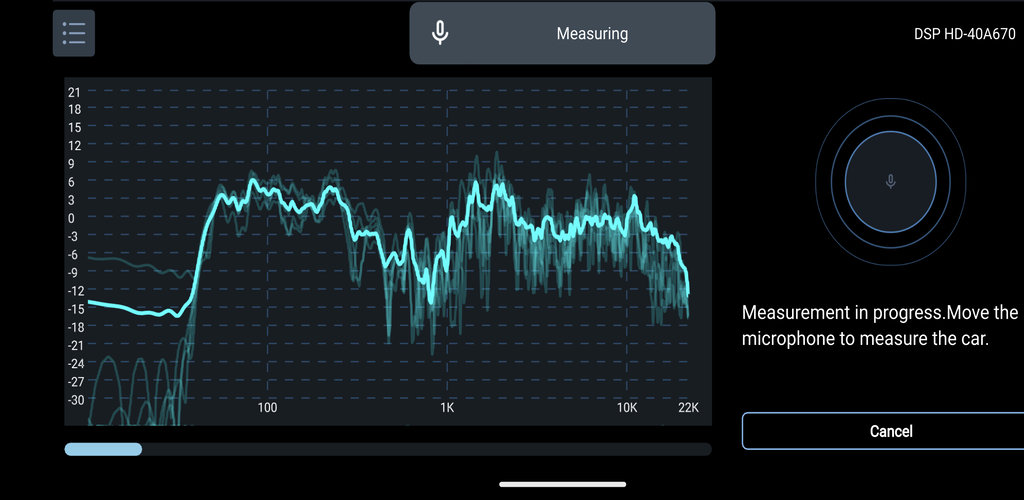
Task: Click the 21 dB axis label
Action: pos(74,92)
